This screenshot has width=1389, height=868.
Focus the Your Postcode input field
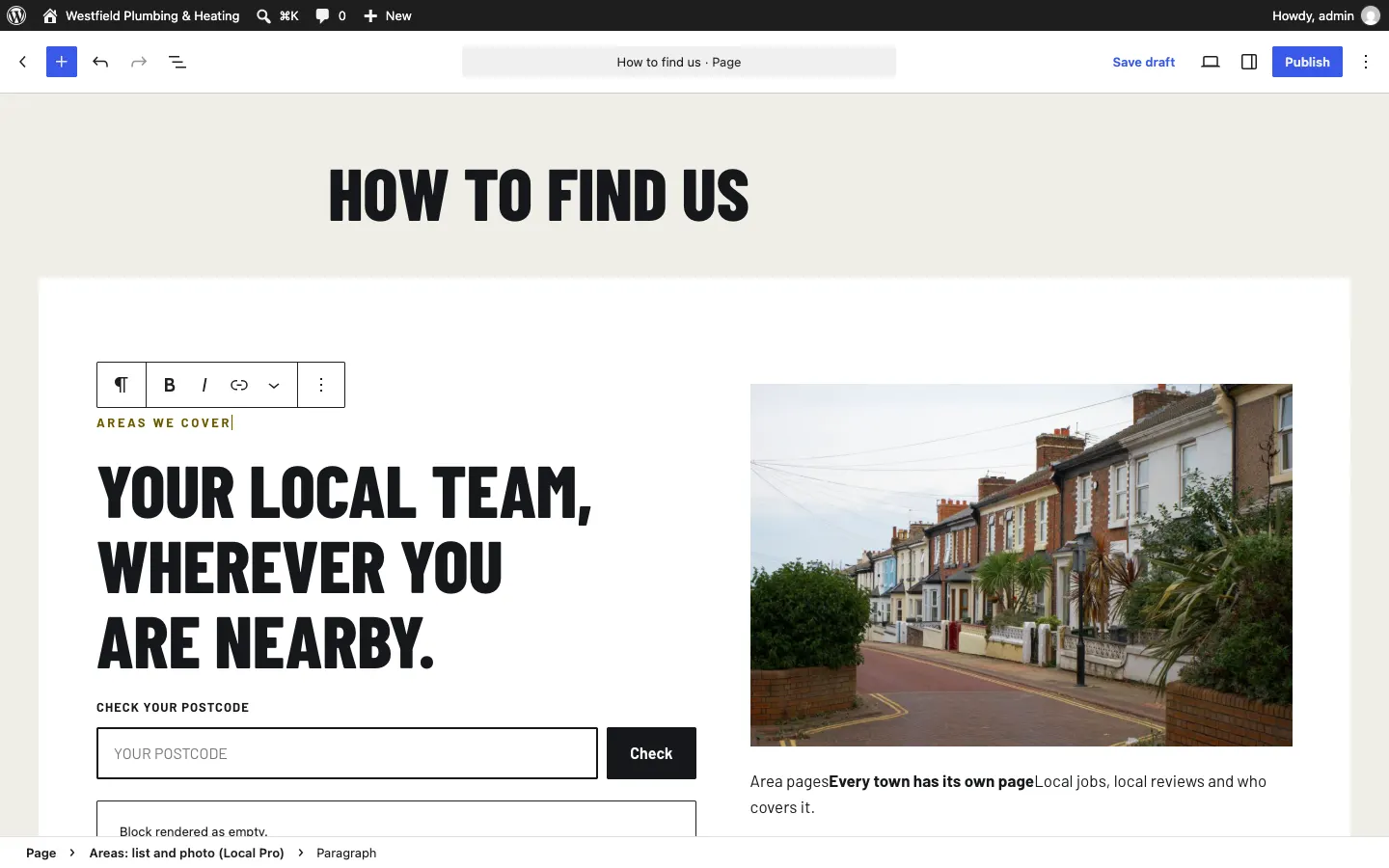(x=347, y=753)
